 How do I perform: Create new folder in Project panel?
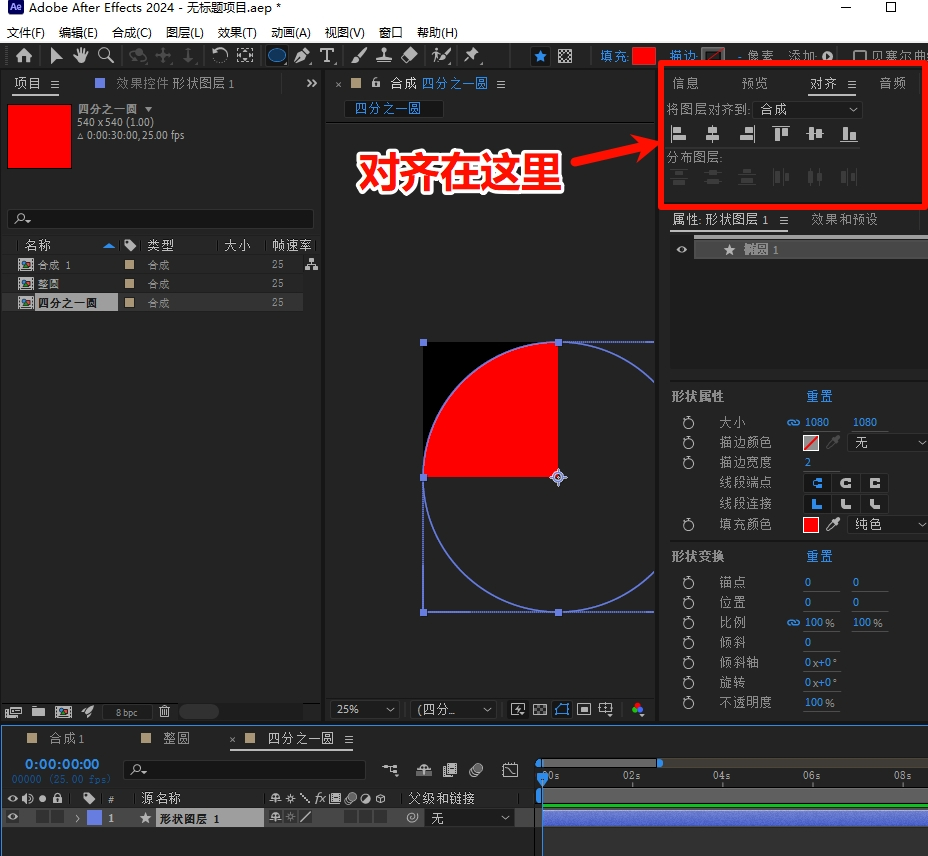tap(38, 711)
